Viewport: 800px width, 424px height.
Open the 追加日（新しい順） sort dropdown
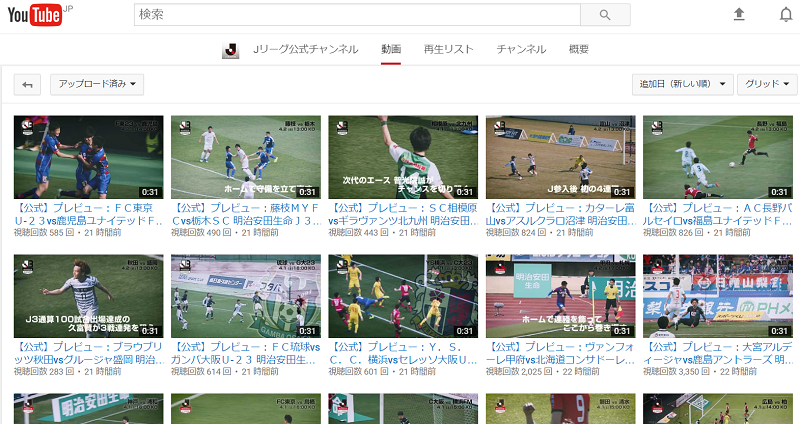tap(683, 85)
